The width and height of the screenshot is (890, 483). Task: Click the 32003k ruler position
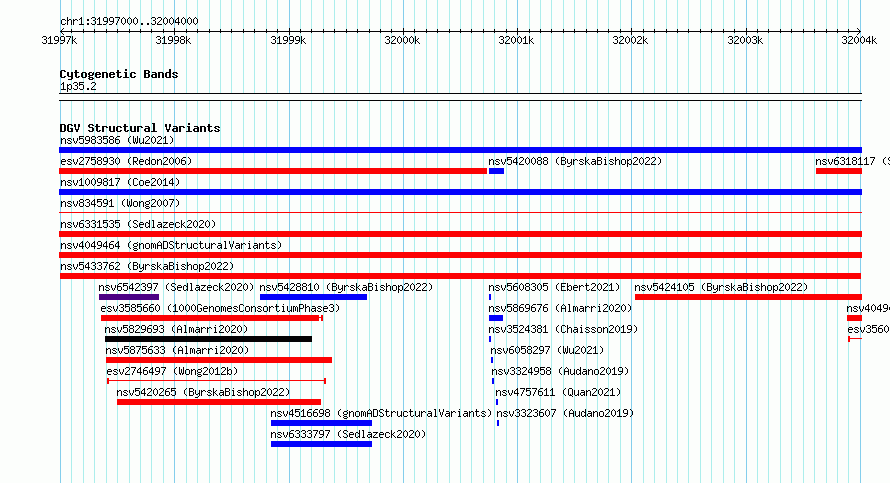pyautogui.click(x=745, y=40)
